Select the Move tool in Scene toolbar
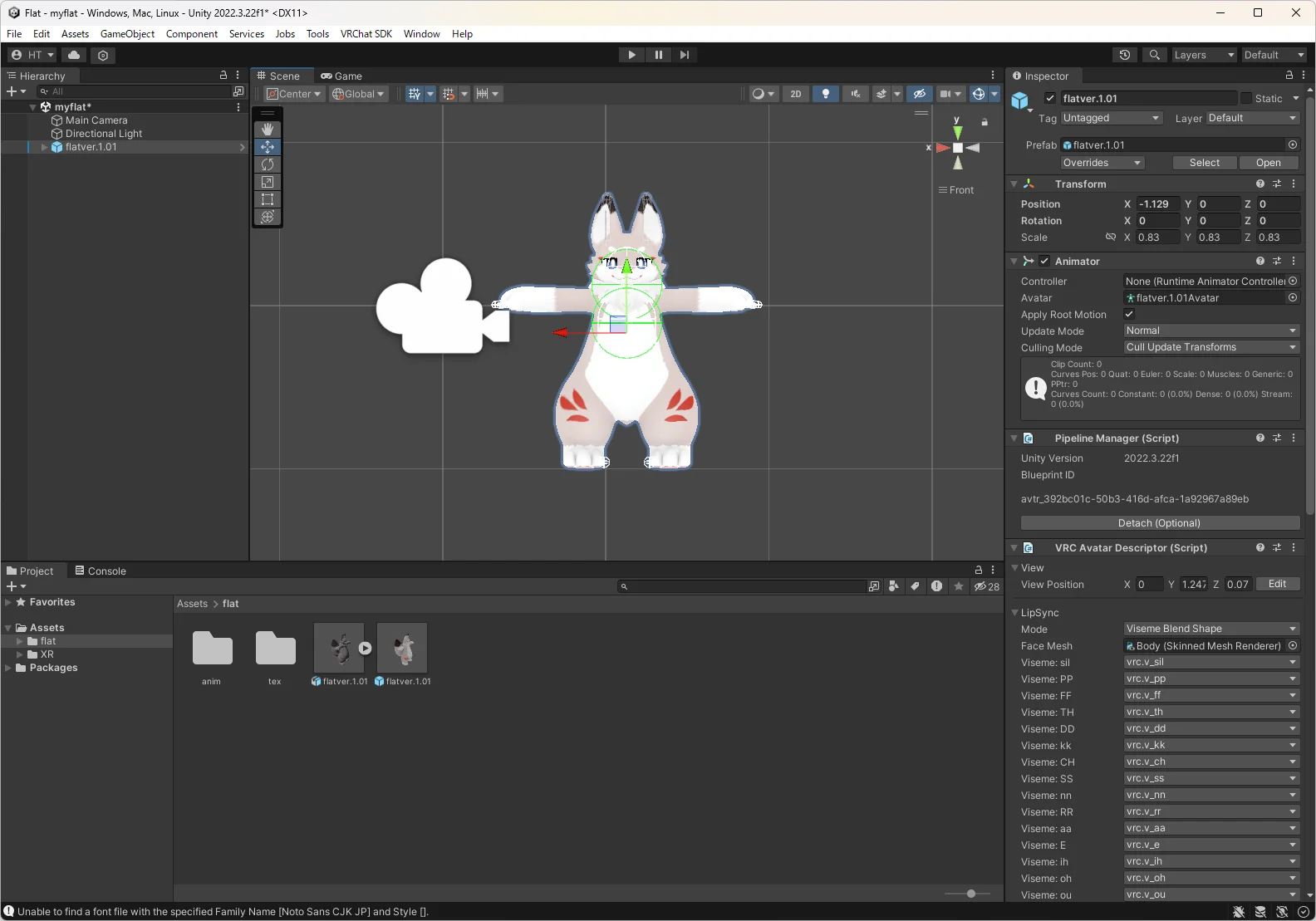1316x921 pixels. (268, 147)
